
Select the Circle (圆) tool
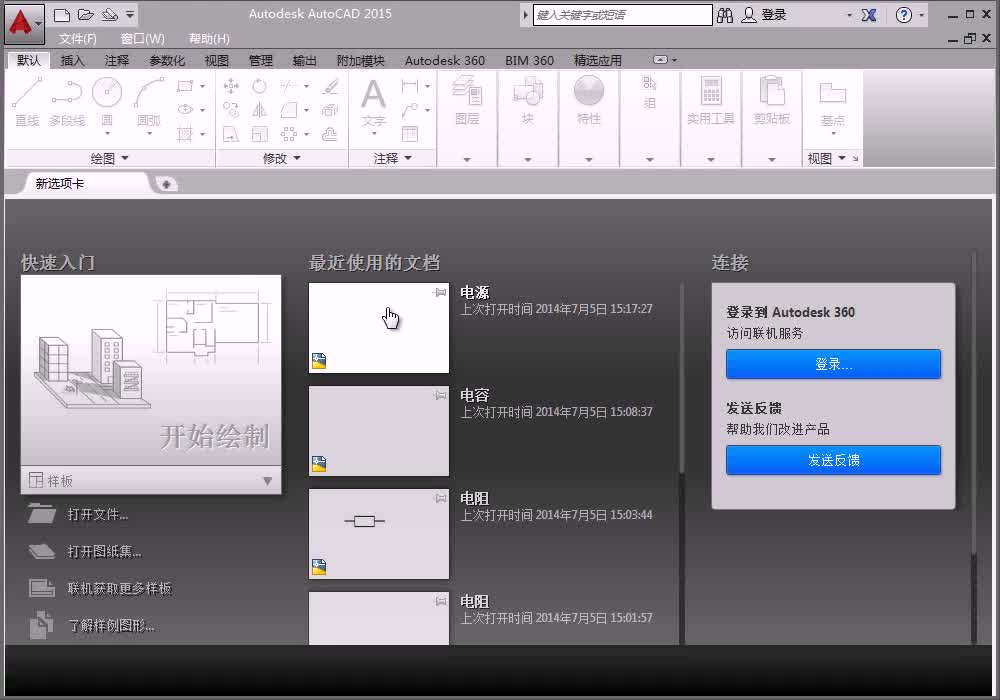pos(107,102)
